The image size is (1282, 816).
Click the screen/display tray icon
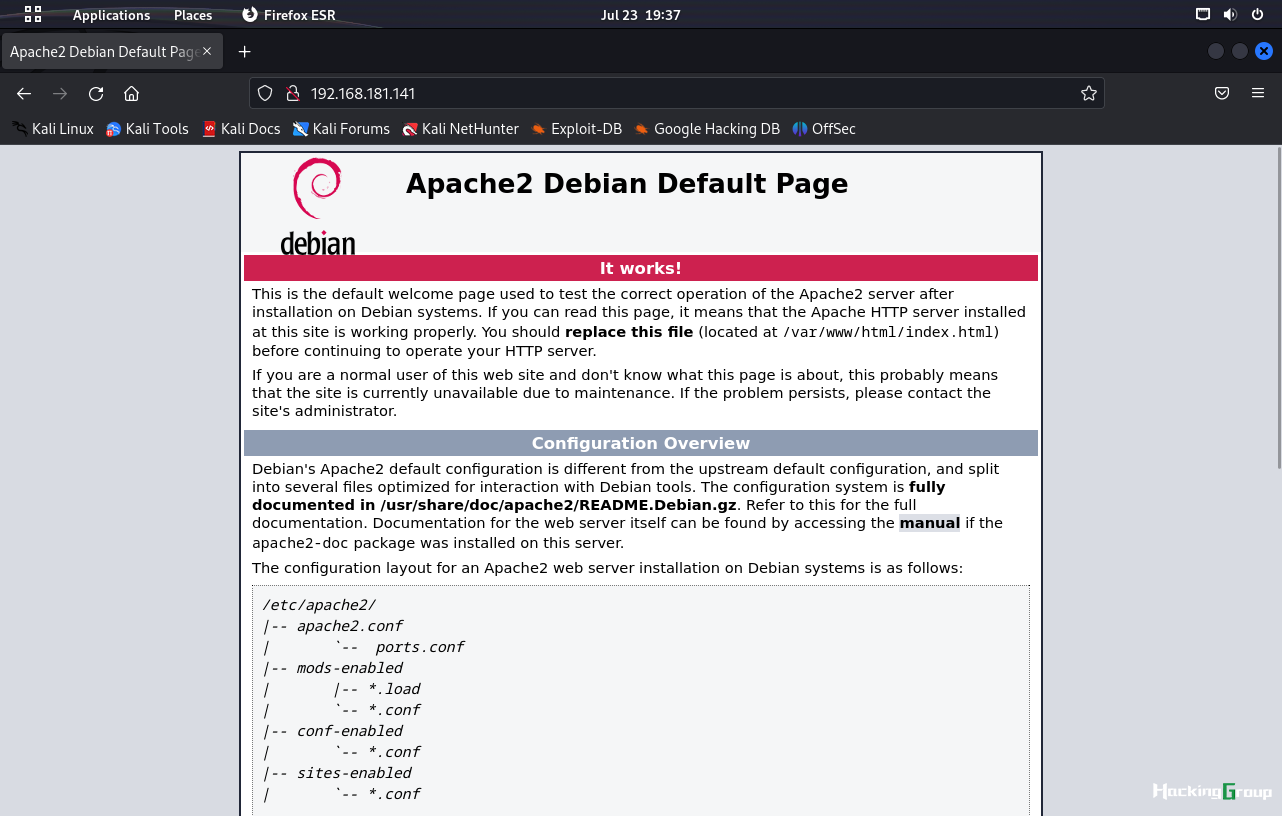point(1203,14)
